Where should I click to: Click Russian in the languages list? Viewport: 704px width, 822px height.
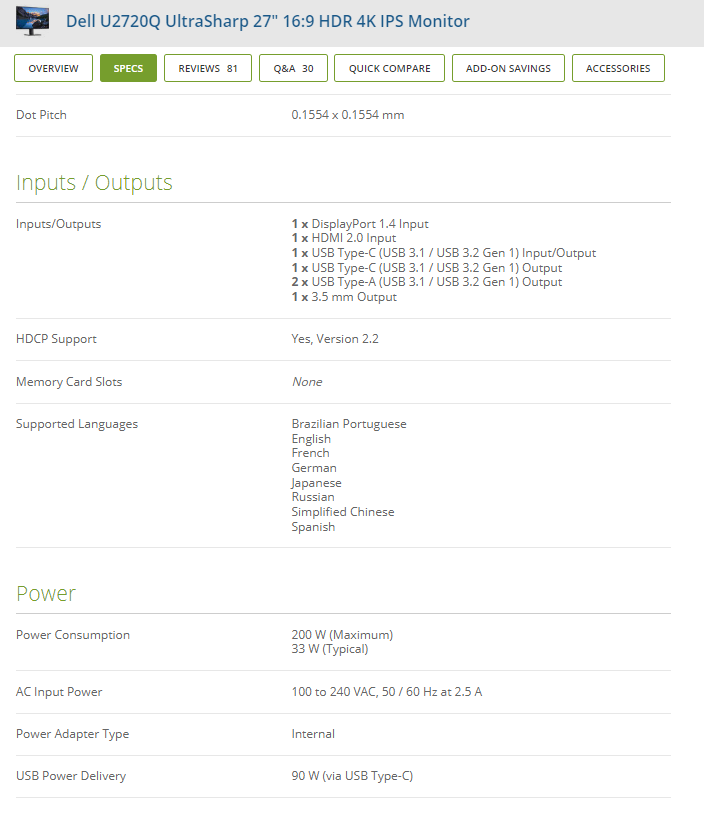313,497
